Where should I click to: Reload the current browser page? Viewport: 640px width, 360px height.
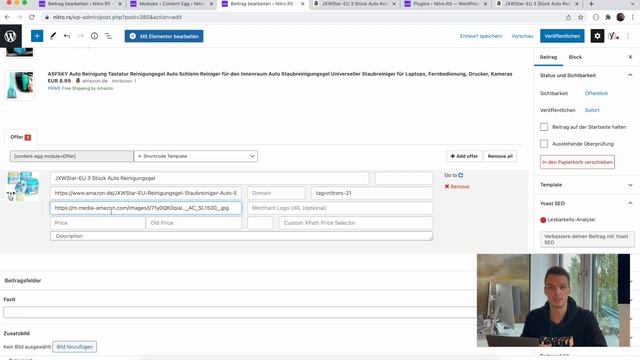click(32, 17)
